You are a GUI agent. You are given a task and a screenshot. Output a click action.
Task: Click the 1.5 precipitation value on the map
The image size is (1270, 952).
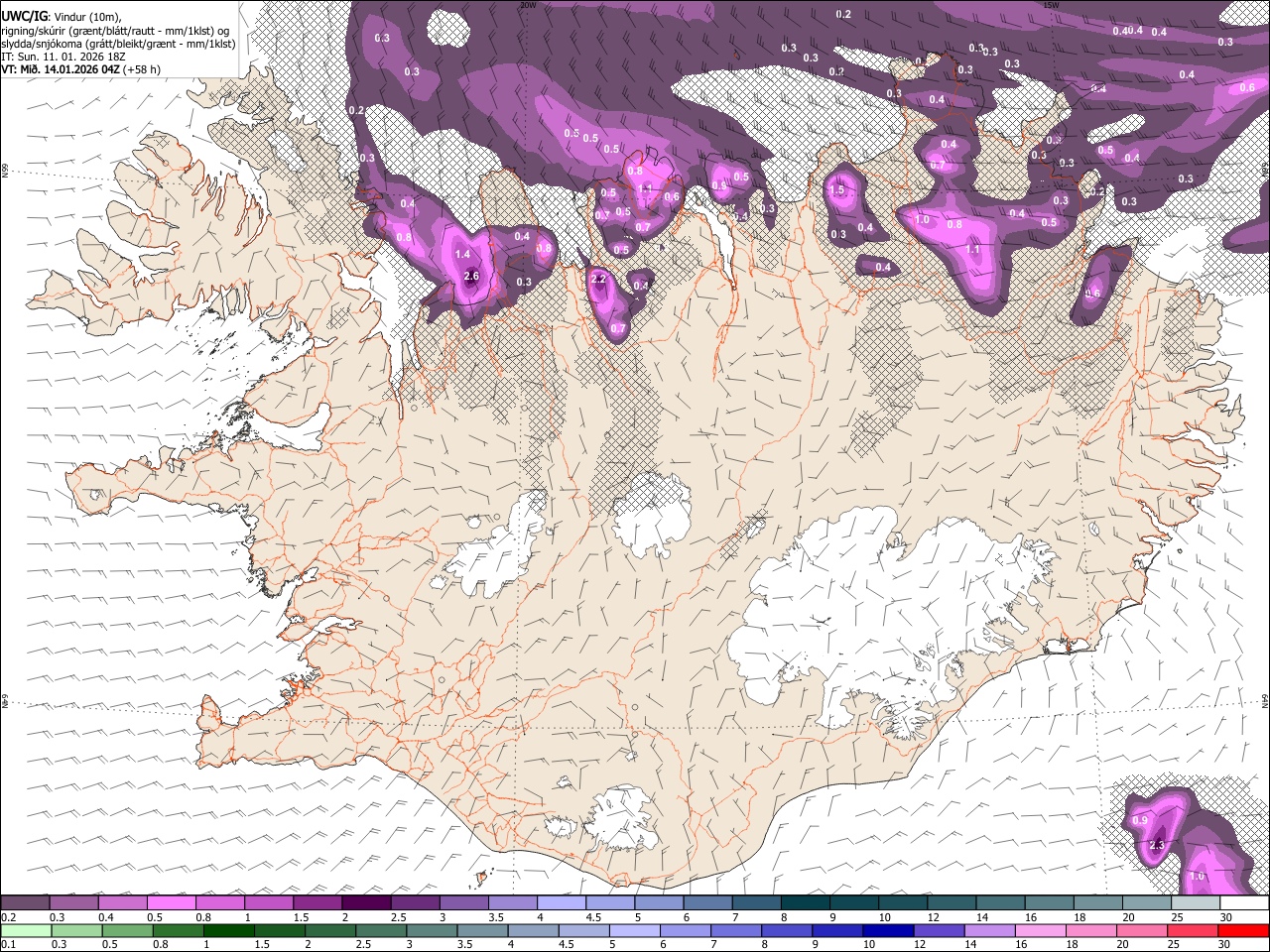(836, 189)
